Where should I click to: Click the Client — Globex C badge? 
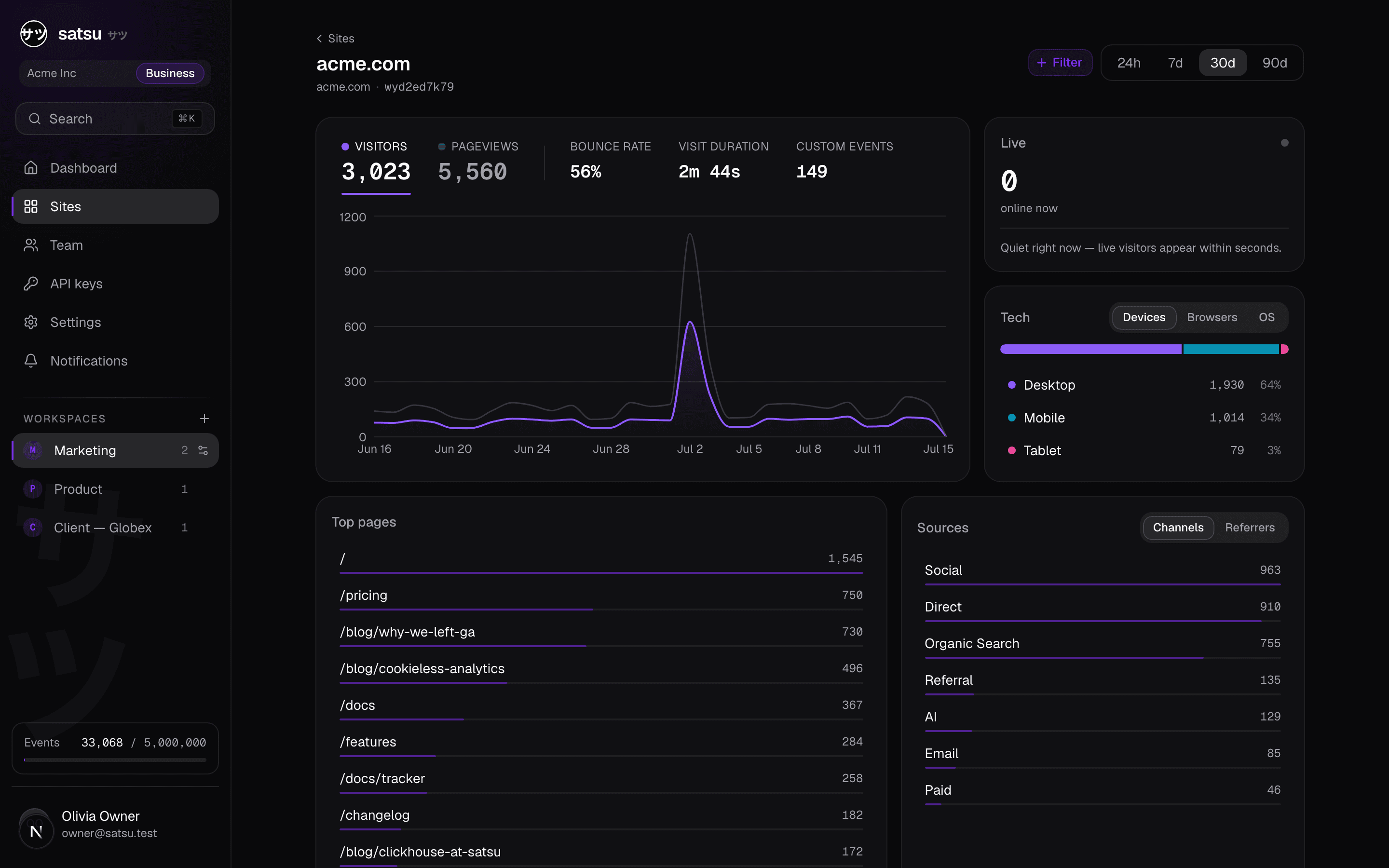pos(33,527)
